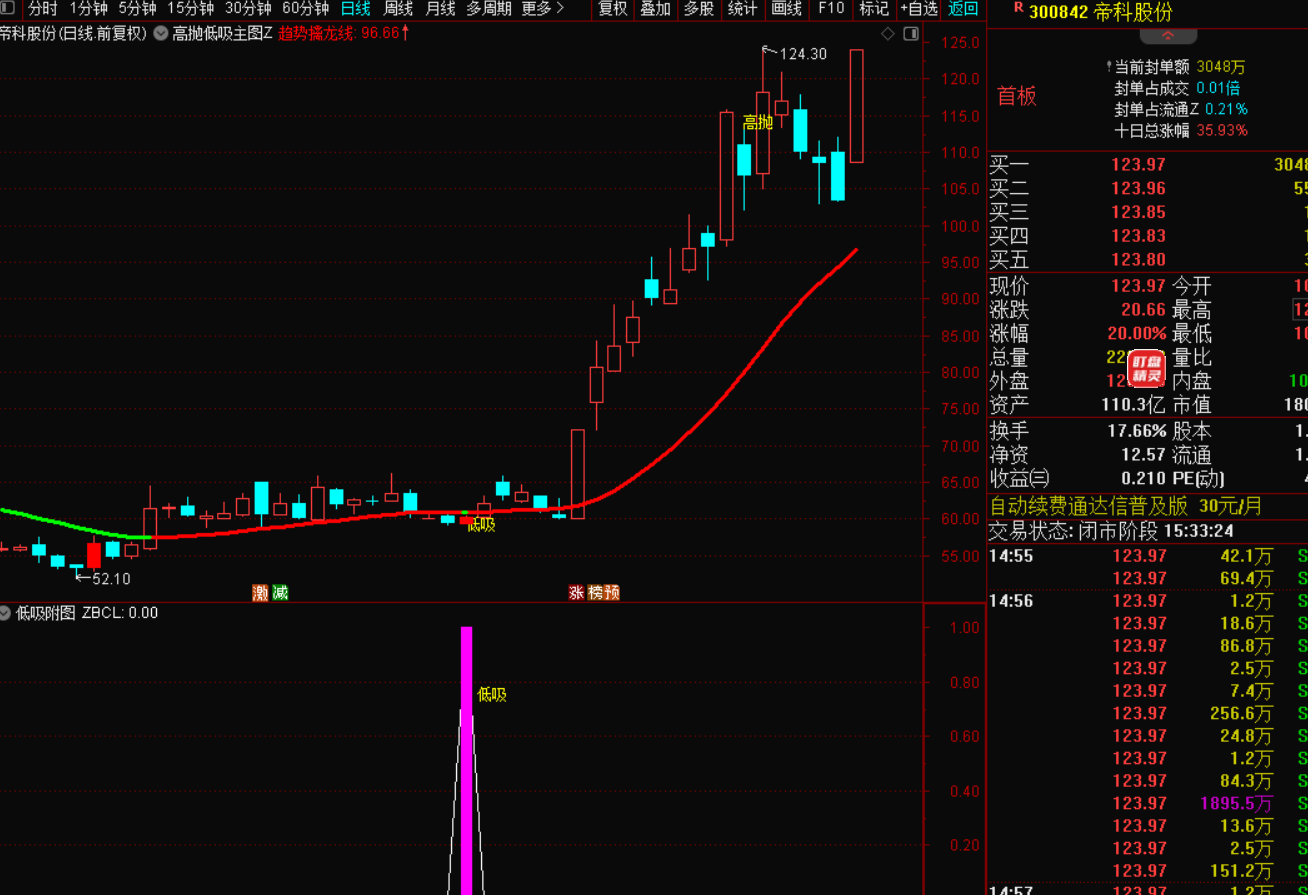Open the main chart indicator dropdown arrow
The image size is (1308, 895).
pyautogui.click(x=160, y=33)
